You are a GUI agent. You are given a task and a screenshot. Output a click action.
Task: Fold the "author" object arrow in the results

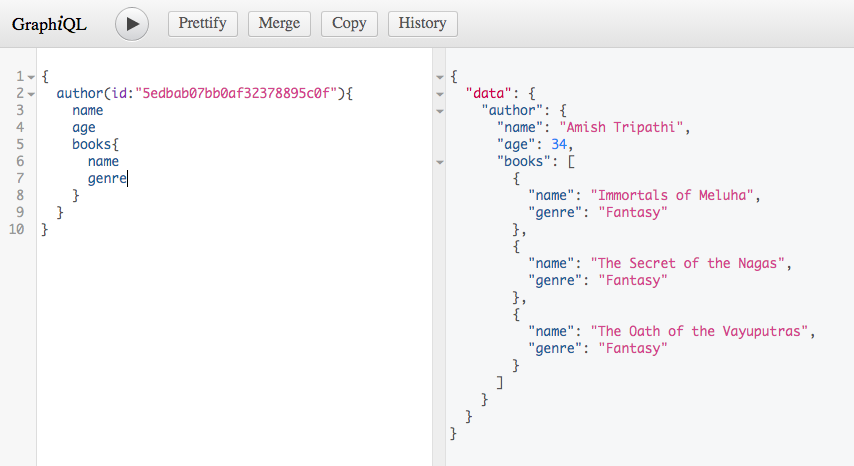pos(440,111)
